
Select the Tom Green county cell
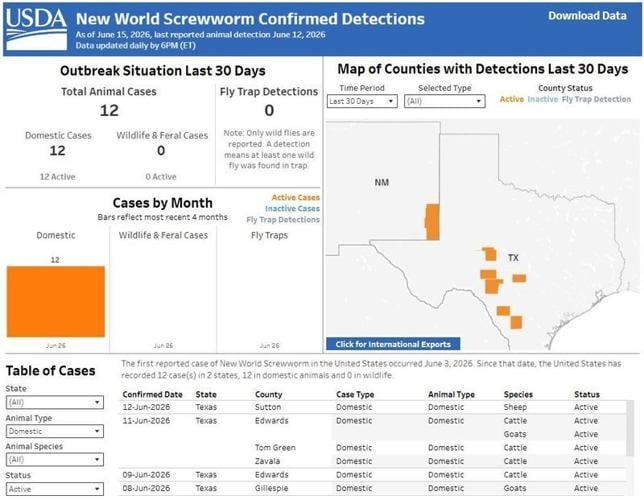[275, 447]
